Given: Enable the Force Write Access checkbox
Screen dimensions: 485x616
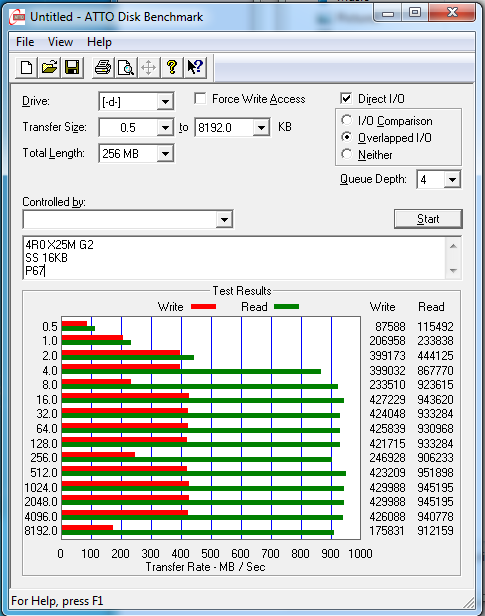Looking at the screenshot, I should pyautogui.click(x=200, y=98).
